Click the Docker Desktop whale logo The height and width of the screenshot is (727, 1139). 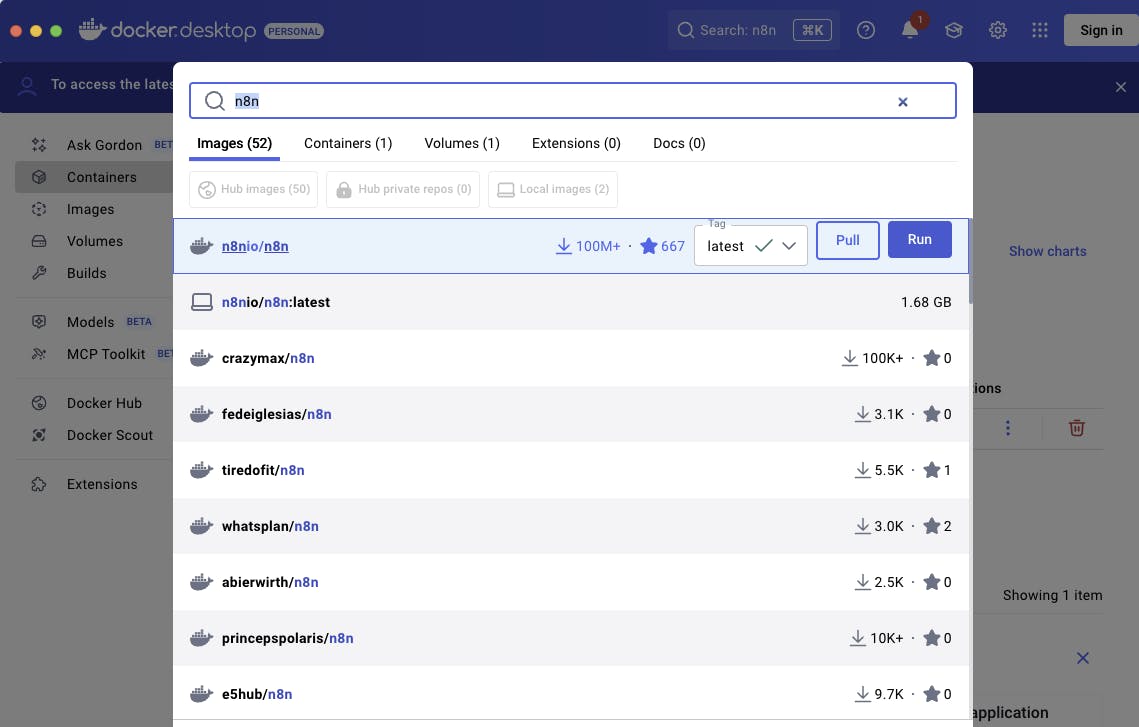tap(93, 29)
